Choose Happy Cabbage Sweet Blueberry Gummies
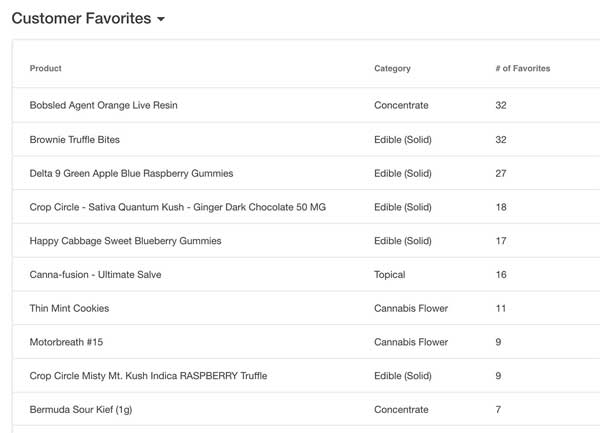This screenshot has width=600, height=433. click(x=126, y=241)
